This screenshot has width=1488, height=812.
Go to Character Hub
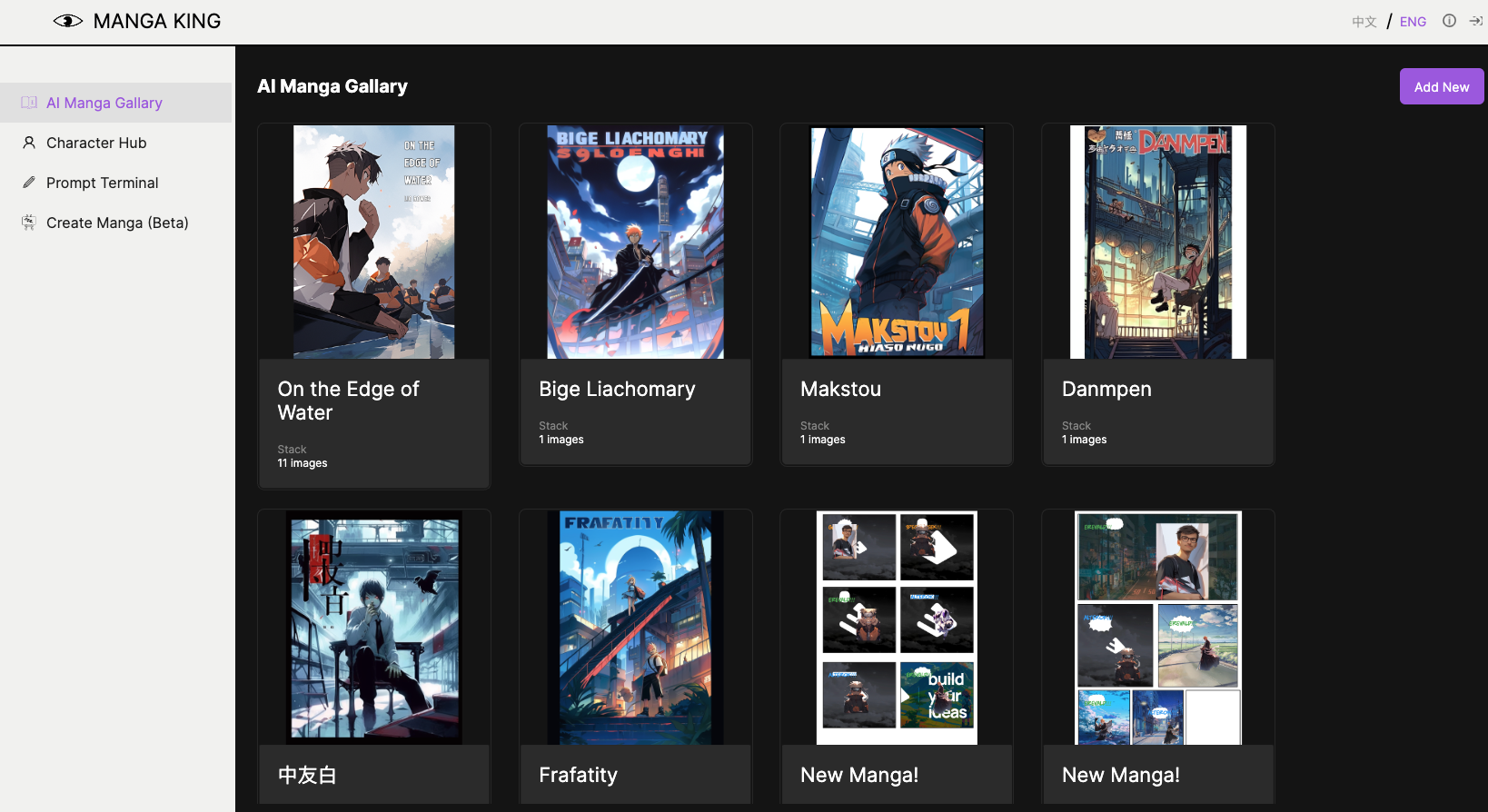pyautogui.click(x=115, y=143)
